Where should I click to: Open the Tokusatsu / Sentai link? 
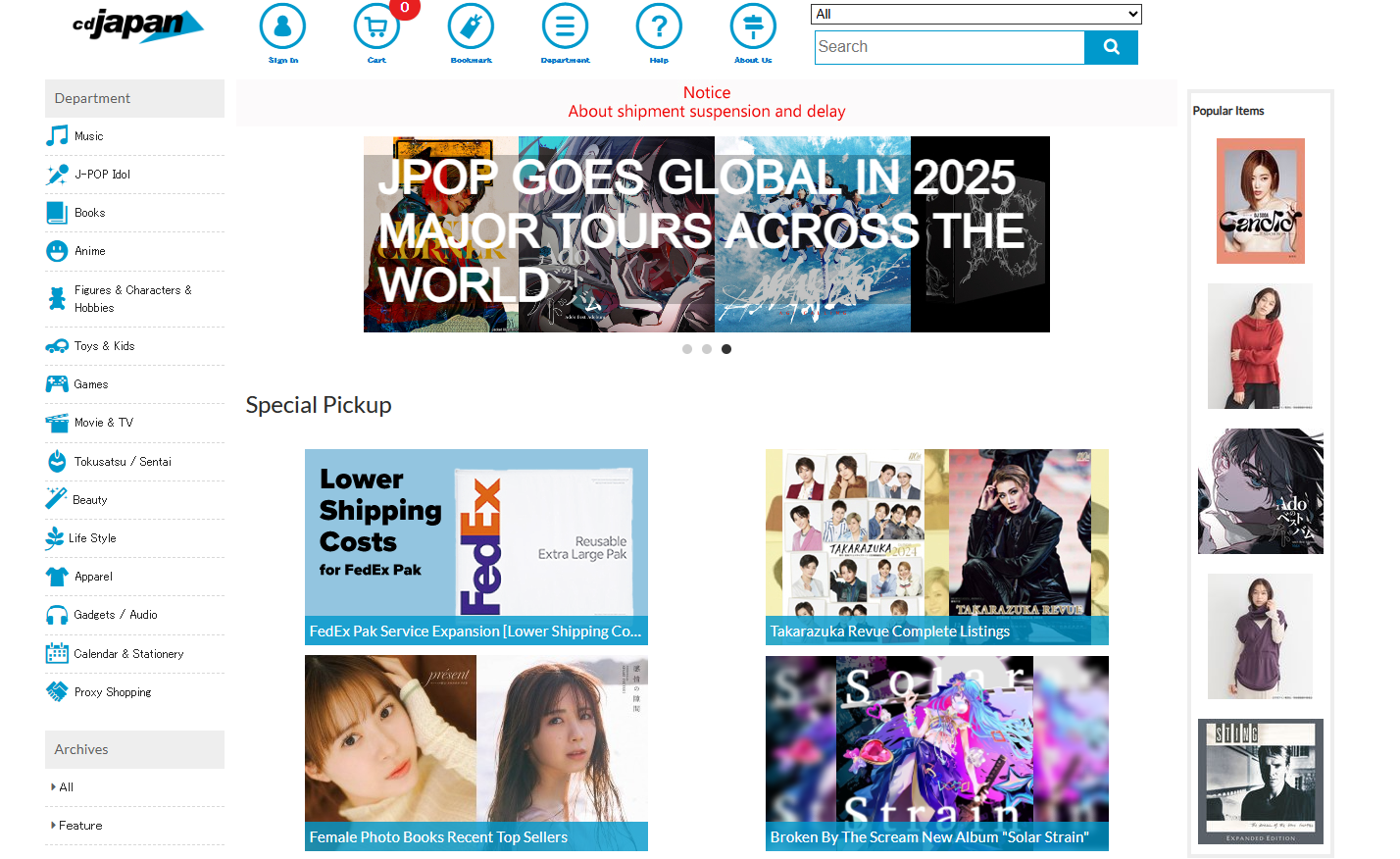pos(123,462)
